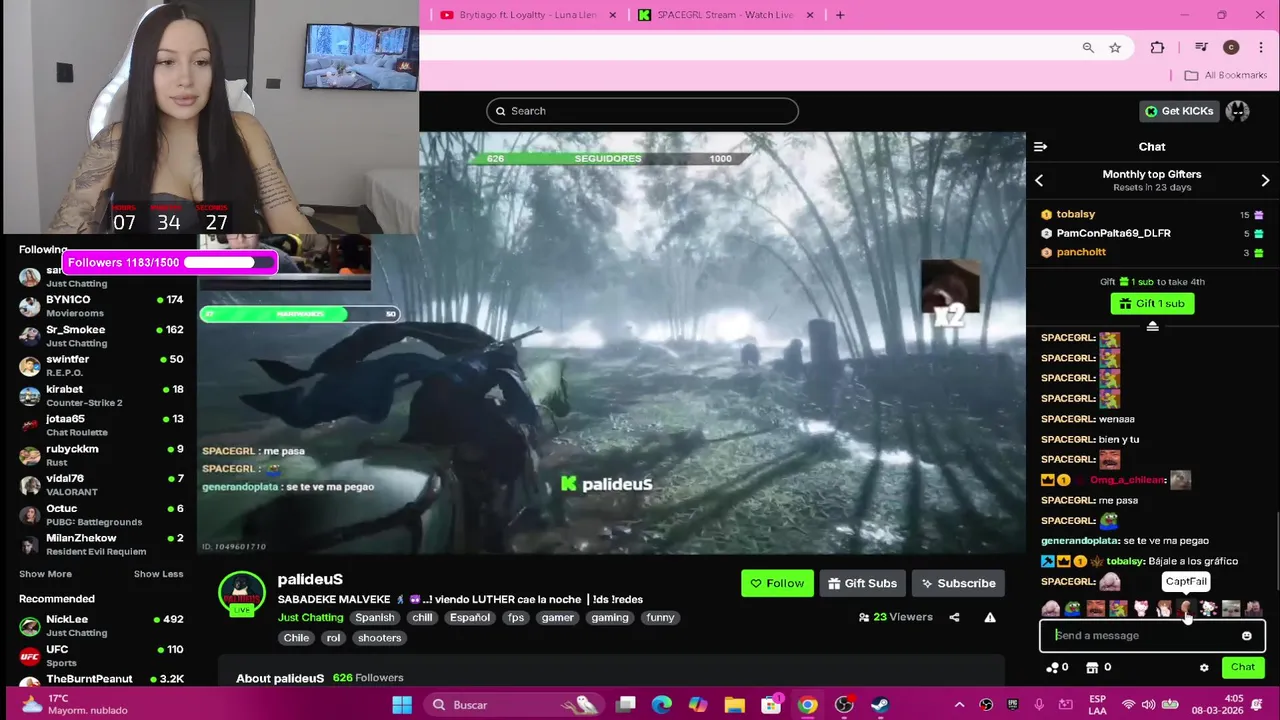The image size is (1280, 720).
Task: Open a new browser tab
Action: point(840,15)
